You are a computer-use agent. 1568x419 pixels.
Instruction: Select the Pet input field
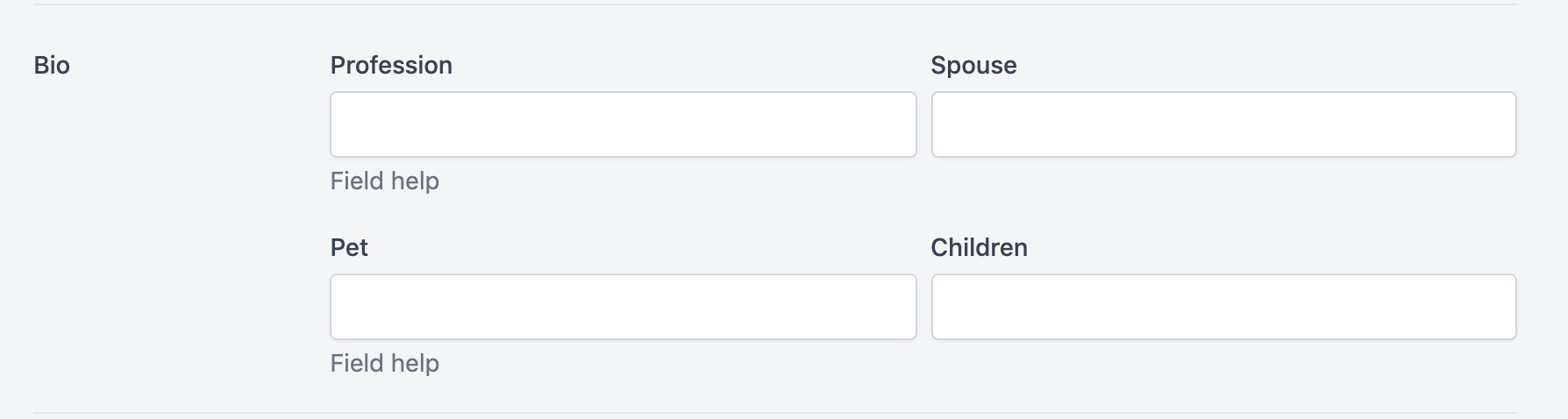tap(623, 307)
